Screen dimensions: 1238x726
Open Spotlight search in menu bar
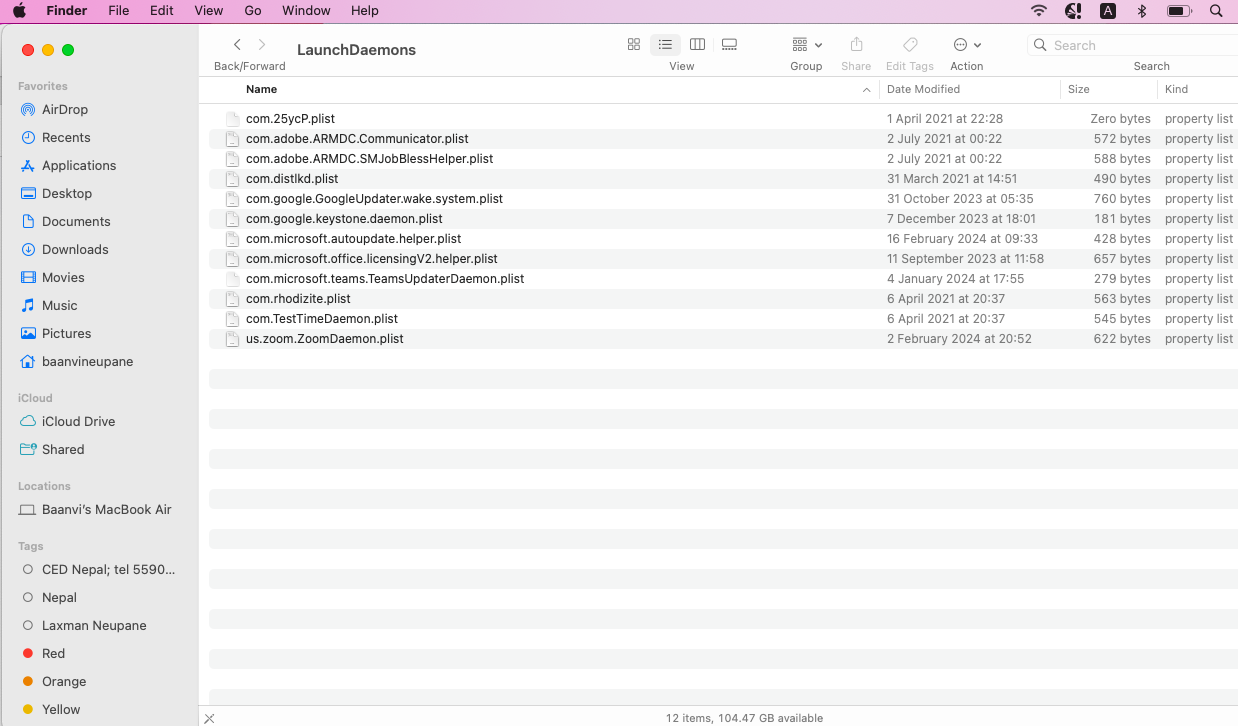1216,11
